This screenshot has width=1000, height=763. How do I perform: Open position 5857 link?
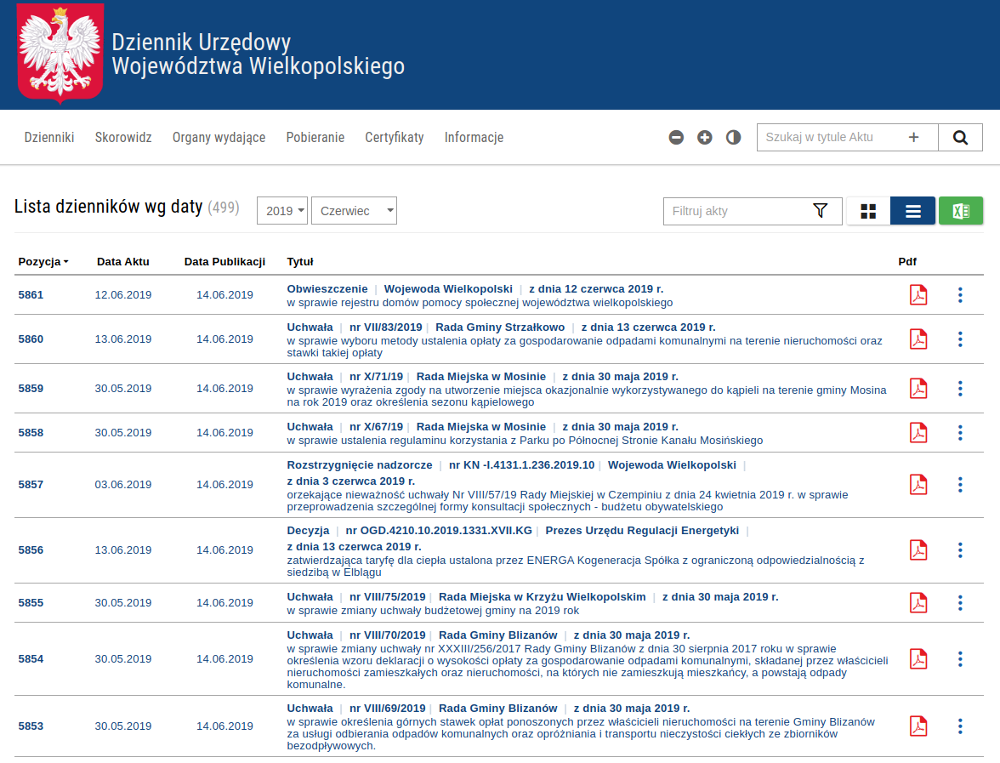(x=31, y=485)
